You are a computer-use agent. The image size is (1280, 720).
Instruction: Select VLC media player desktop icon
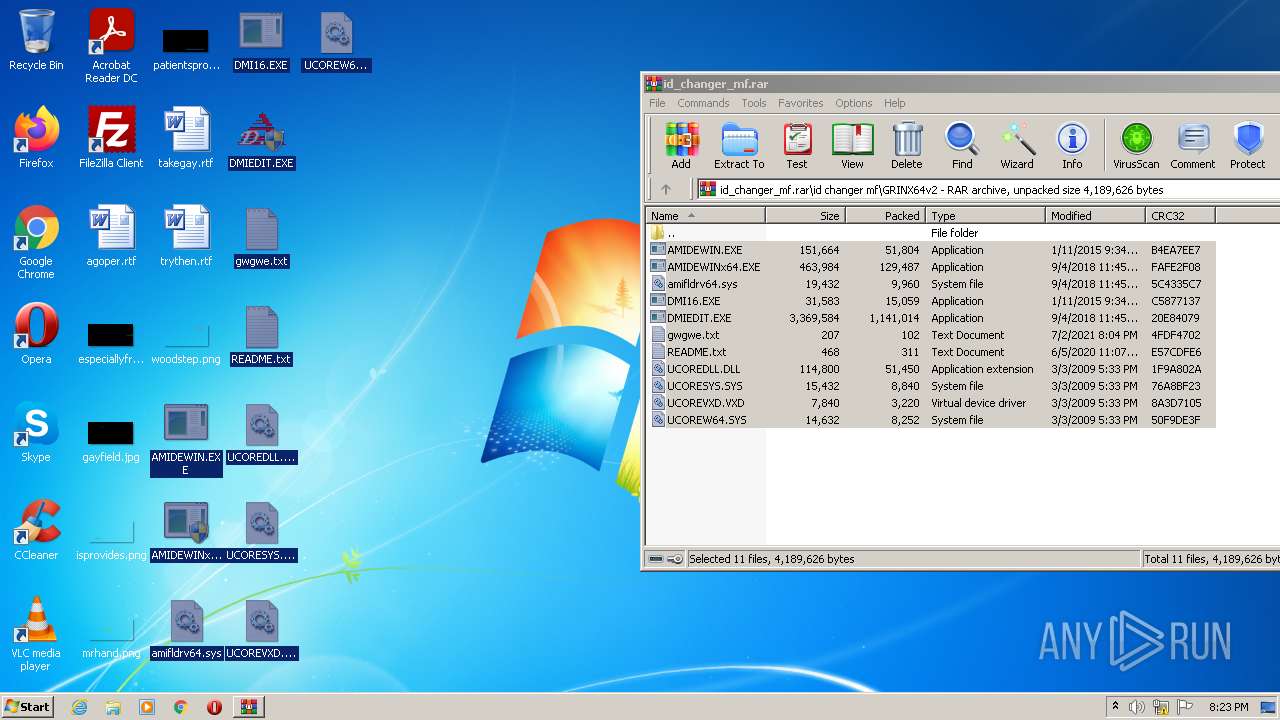(36, 635)
